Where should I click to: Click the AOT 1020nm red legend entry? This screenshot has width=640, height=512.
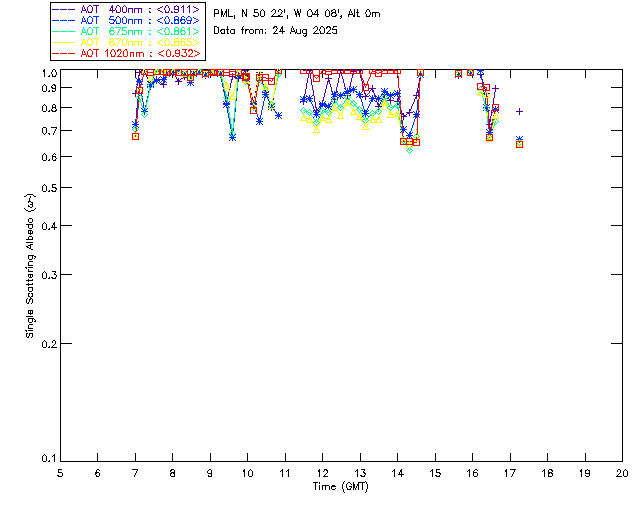[x=126, y=53]
